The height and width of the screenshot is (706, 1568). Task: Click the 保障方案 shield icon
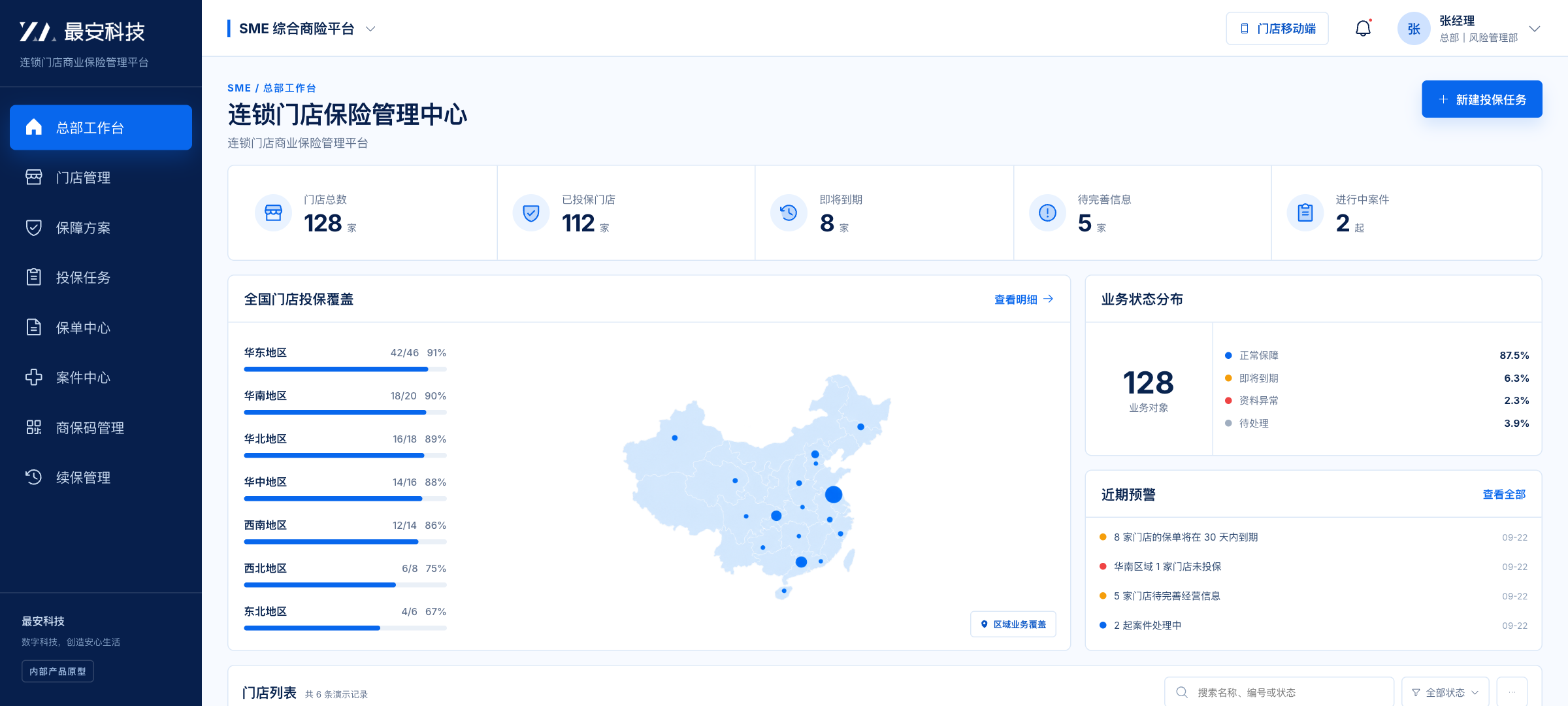pyautogui.click(x=34, y=227)
